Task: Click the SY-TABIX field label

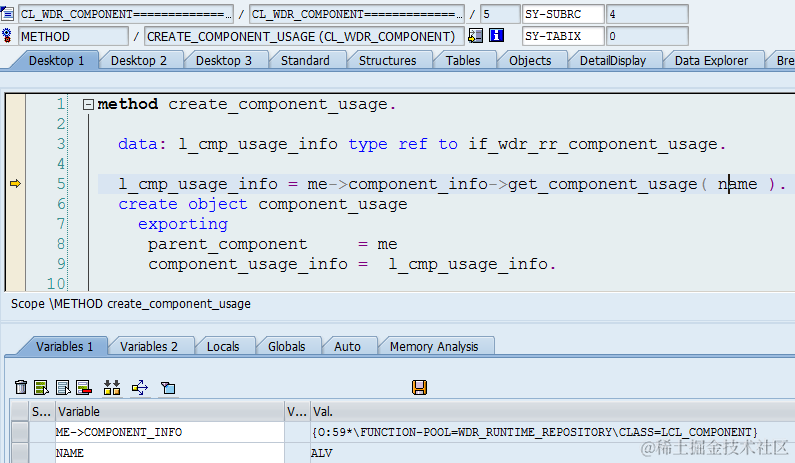Action: point(563,36)
